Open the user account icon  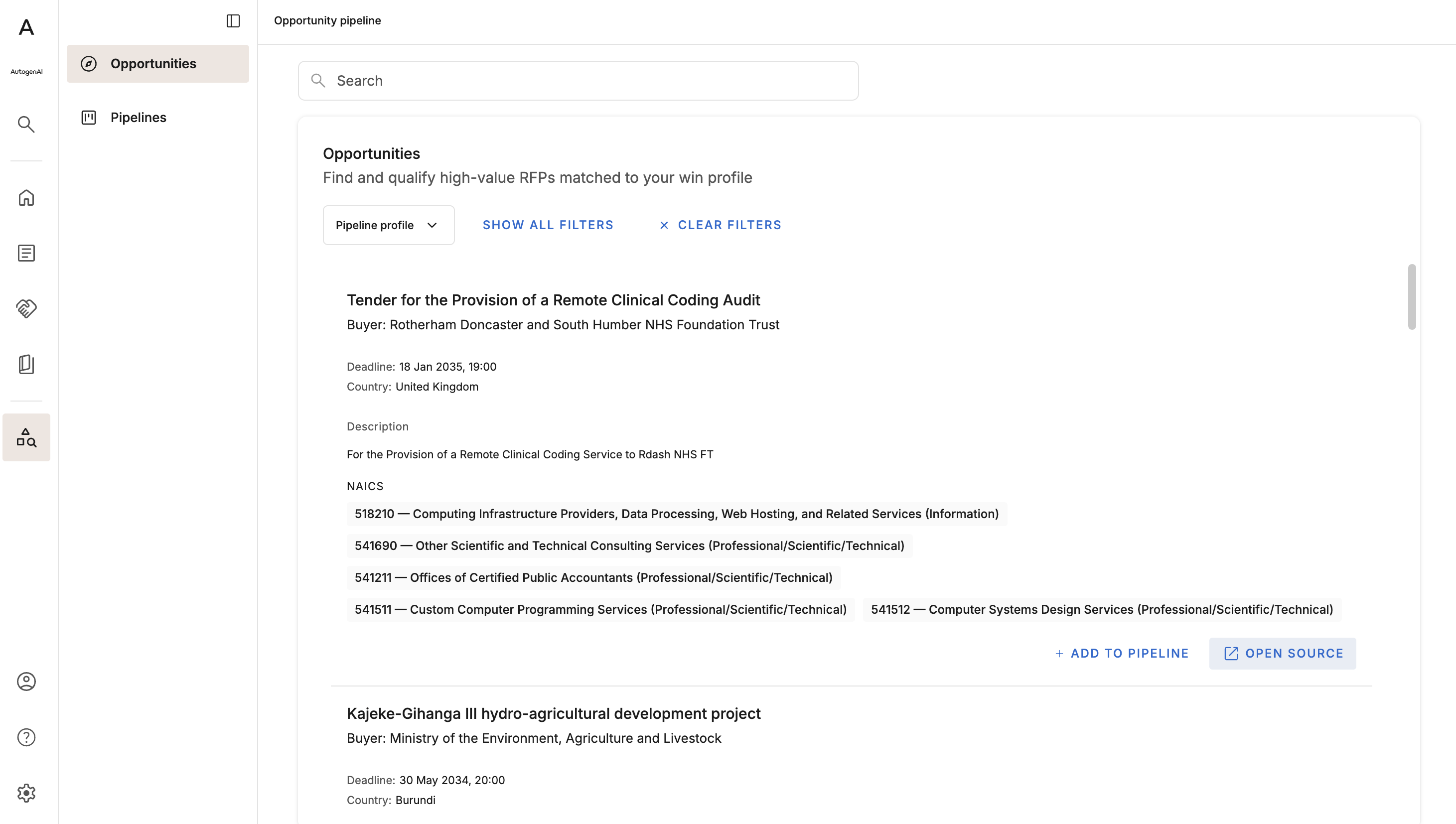pyautogui.click(x=26, y=682)
